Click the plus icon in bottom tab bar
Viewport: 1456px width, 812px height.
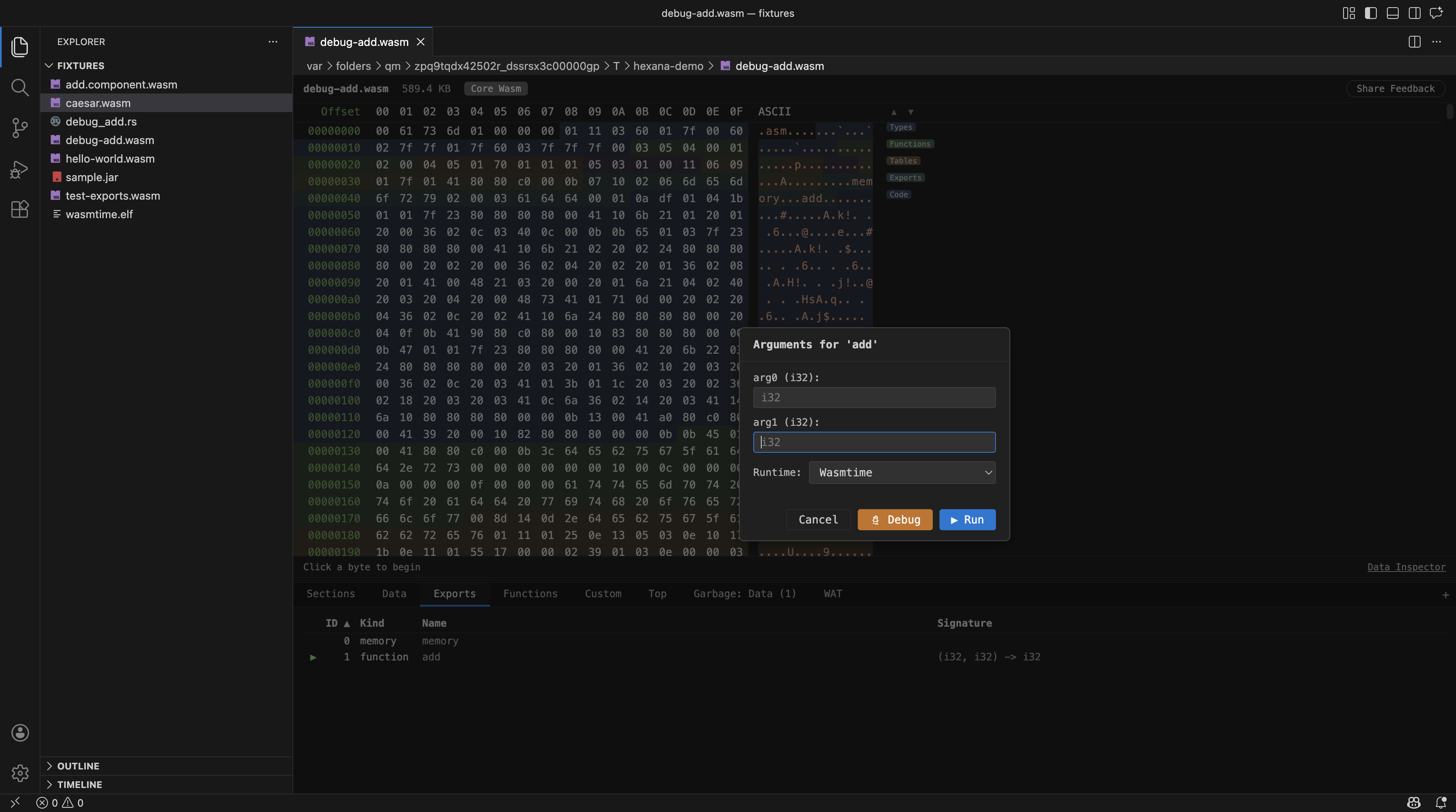[x=1445, y=594]
